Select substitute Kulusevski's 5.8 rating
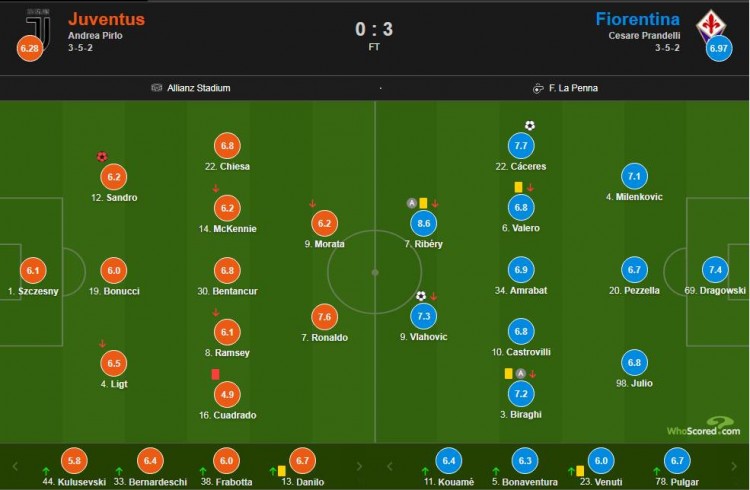Viewport: 750px width, 490px height. point(74,461)
